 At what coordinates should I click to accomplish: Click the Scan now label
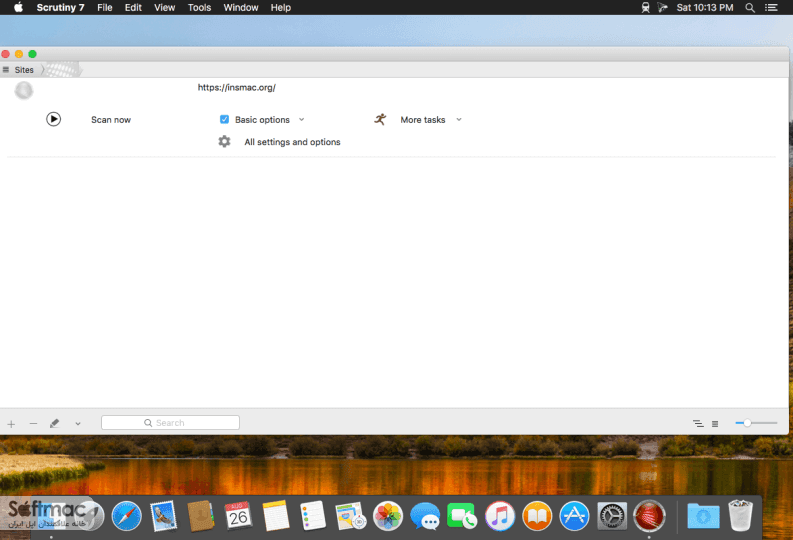pyautogui.click(x=111, y=120)
